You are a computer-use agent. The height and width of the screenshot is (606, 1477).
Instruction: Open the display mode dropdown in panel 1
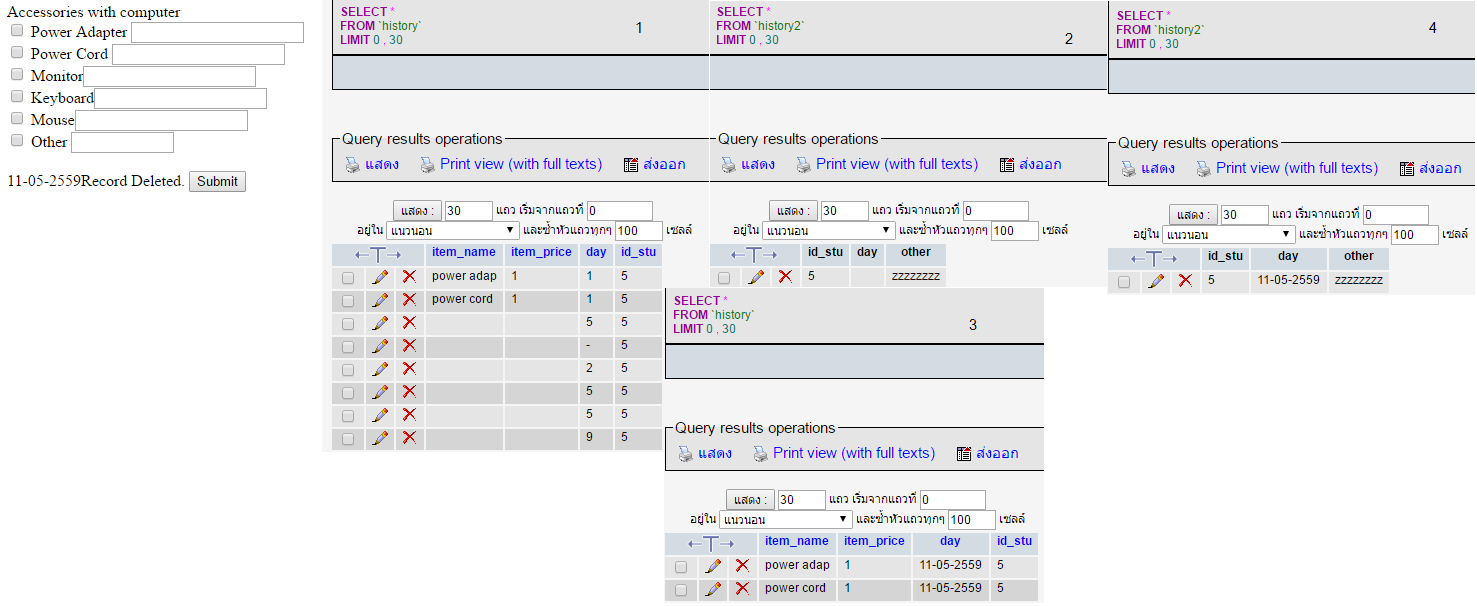click(x=452, y=230)
